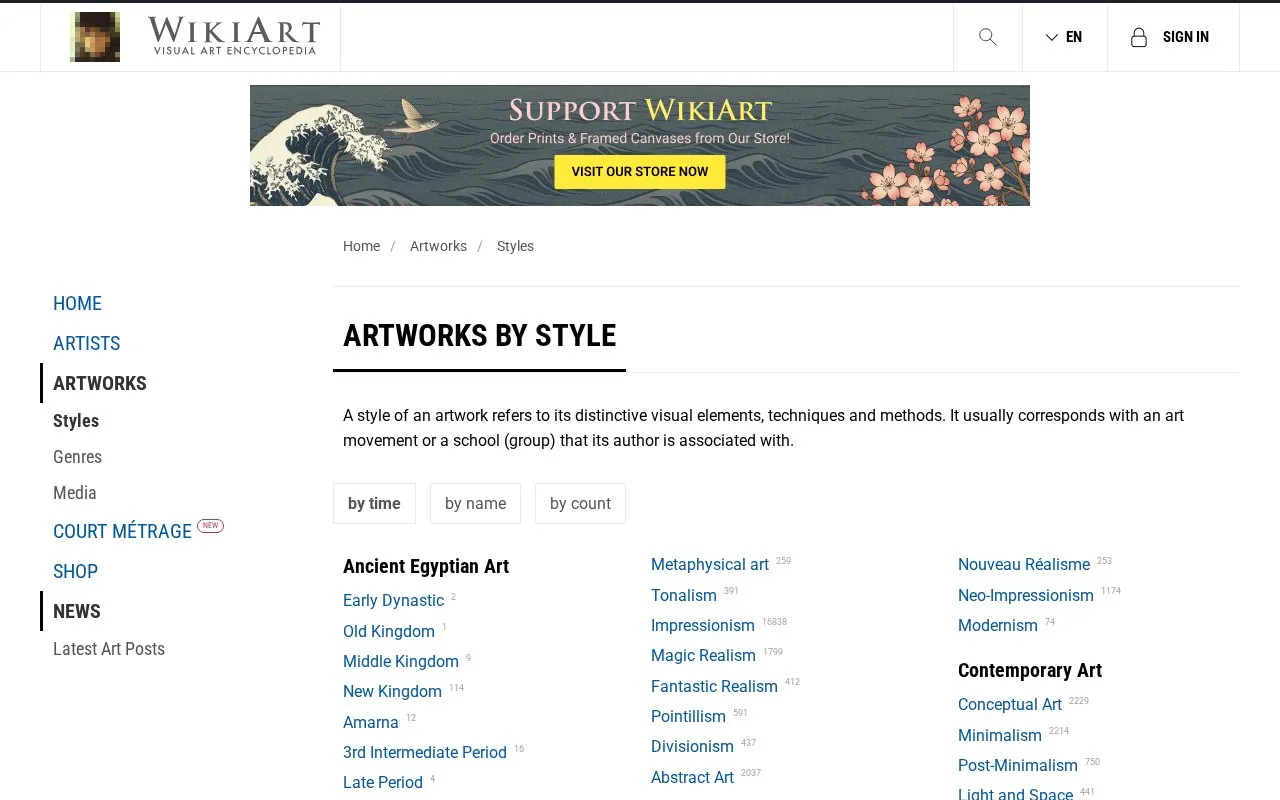Open Latest Art Posts sidebar link
The image size is (1280, 800).
109,649
